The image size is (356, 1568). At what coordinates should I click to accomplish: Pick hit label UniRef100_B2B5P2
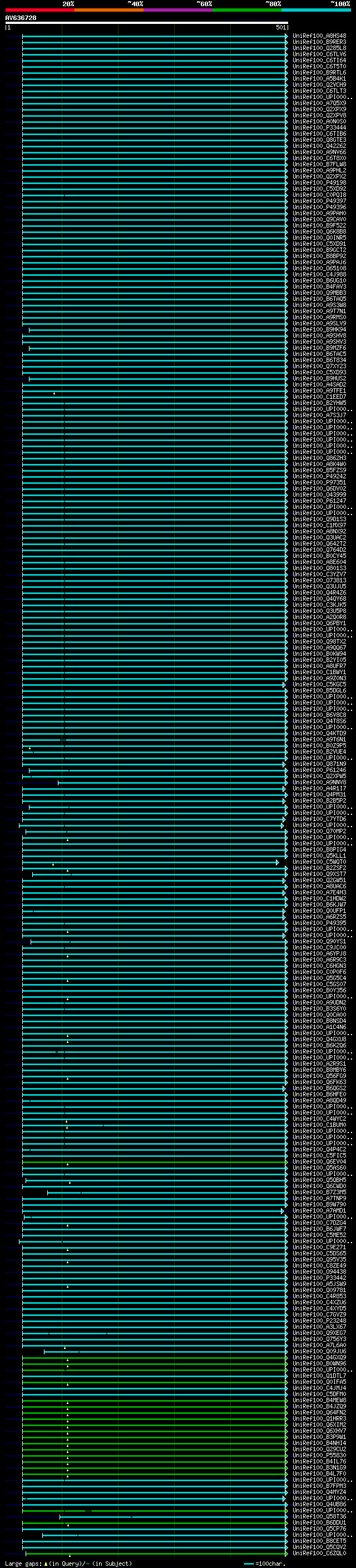pyautogui.click(x=319, y=801)
